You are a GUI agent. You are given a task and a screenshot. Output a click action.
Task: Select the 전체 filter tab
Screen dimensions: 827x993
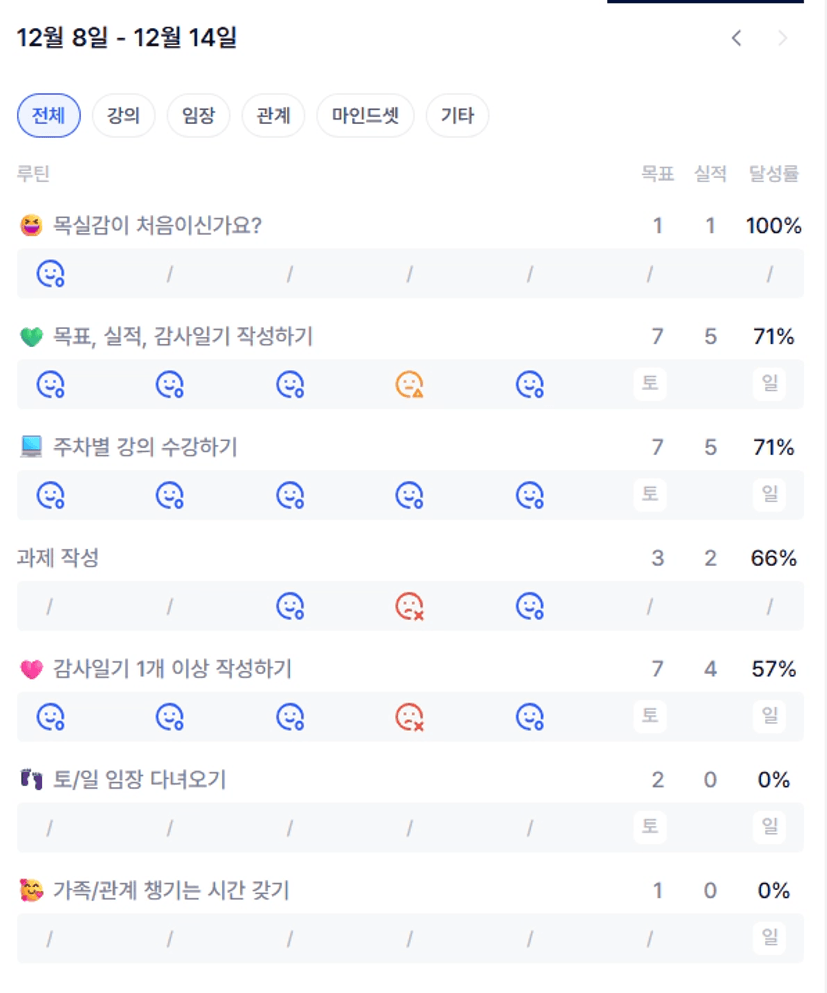pyautogui.click(x=49, y=116)
